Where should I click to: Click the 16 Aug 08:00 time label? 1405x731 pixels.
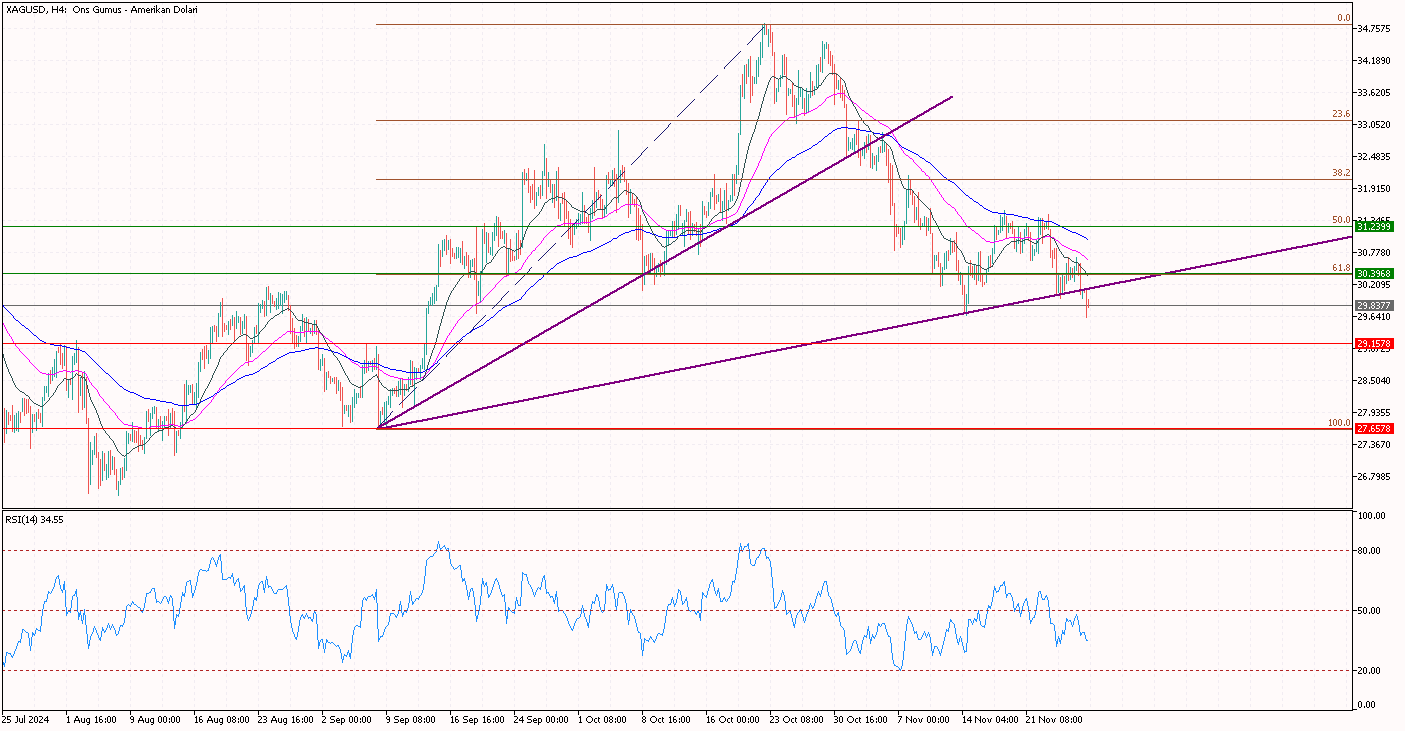tap(221, 720)
